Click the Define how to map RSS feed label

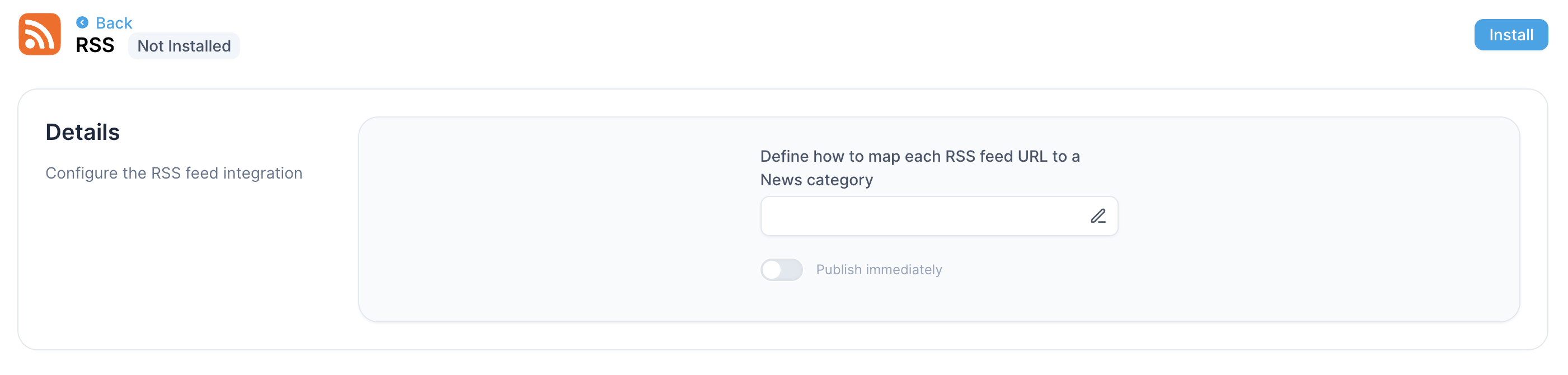click(920, 168)
